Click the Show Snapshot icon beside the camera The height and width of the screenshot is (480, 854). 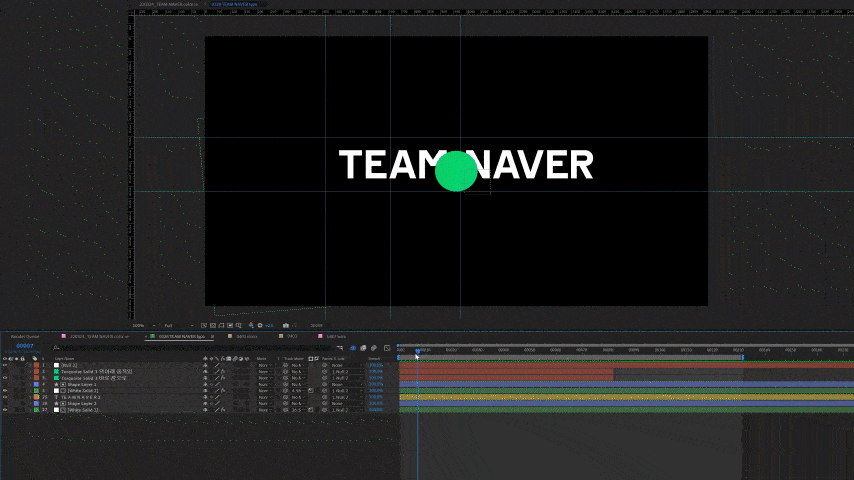point(294,325)
